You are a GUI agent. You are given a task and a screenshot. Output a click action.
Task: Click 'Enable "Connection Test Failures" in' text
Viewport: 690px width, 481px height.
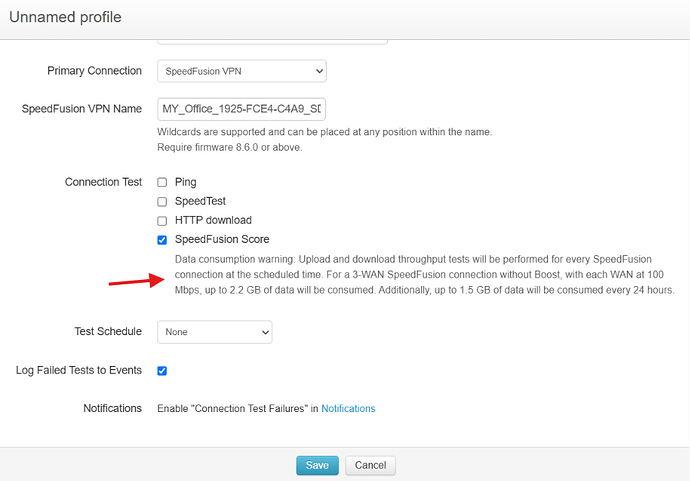pos(238,408)
